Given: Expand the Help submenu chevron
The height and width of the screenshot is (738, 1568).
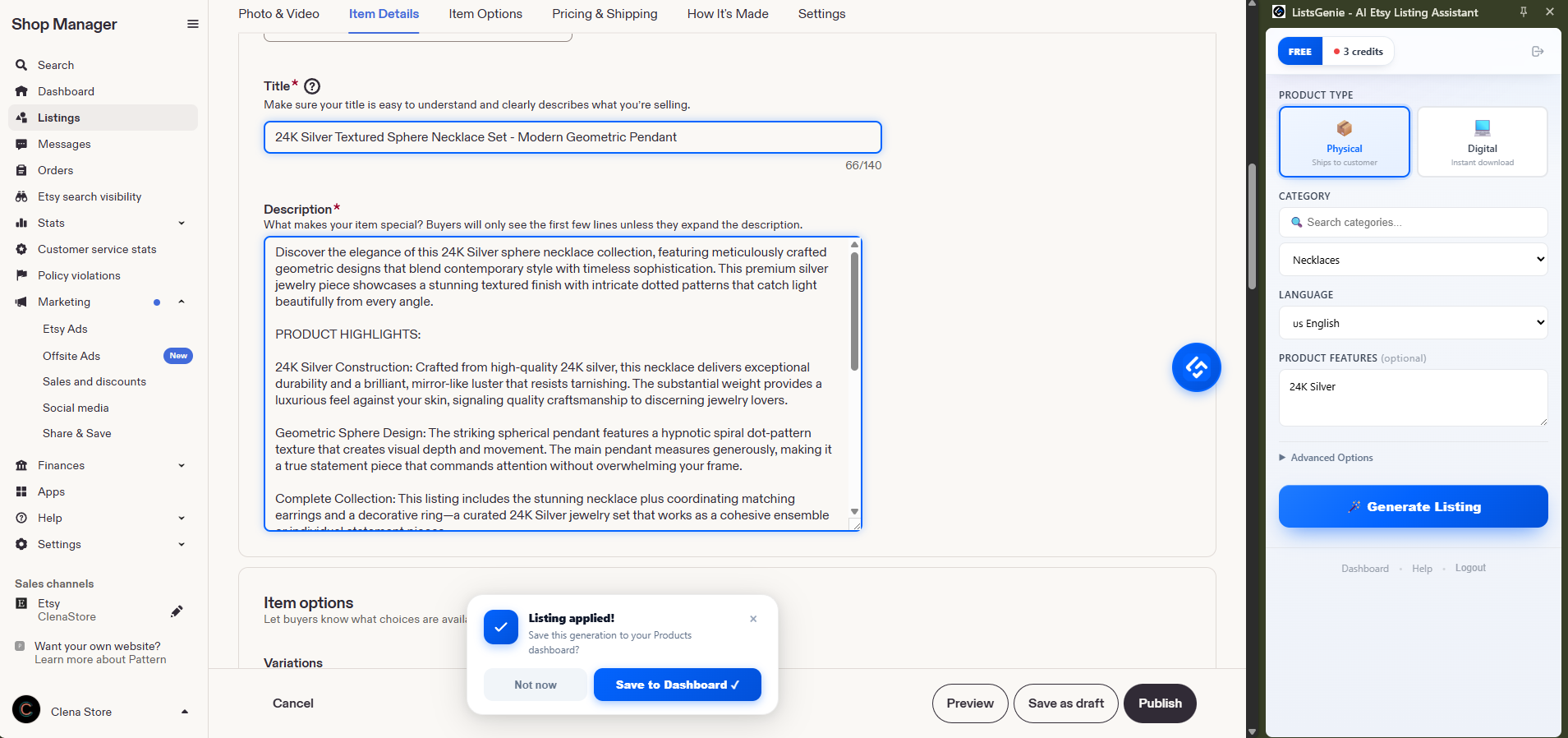Looking at the screenshot, I should (x=182, y=518).
